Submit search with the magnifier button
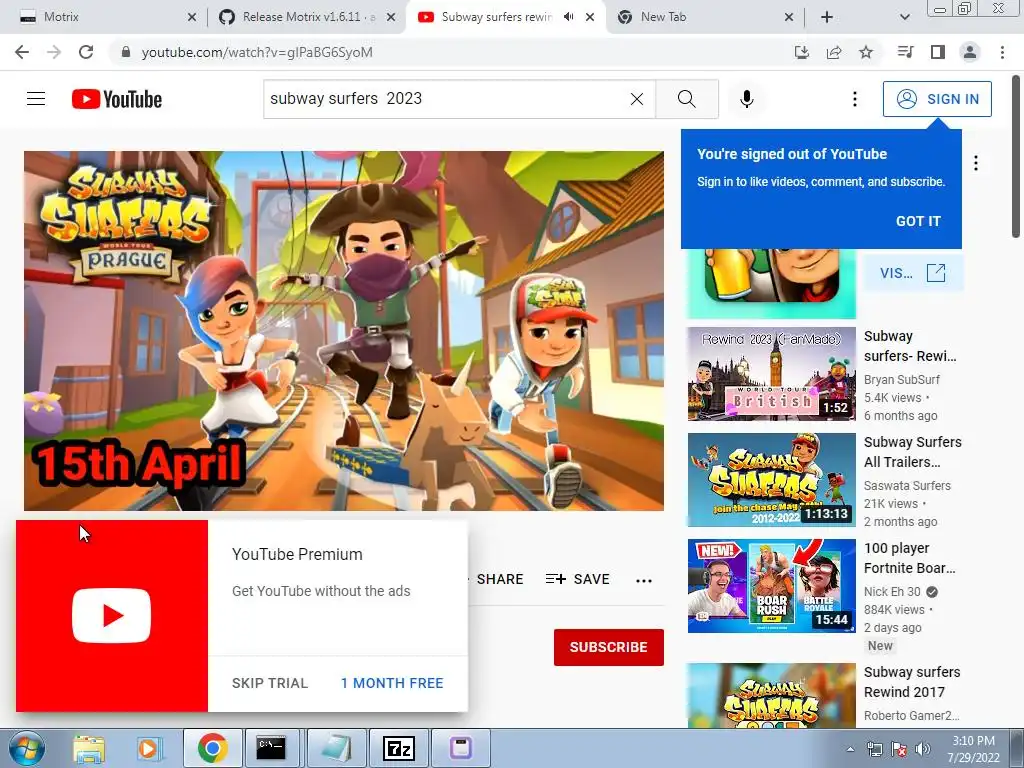1024x768 pixels. point(686,99)
